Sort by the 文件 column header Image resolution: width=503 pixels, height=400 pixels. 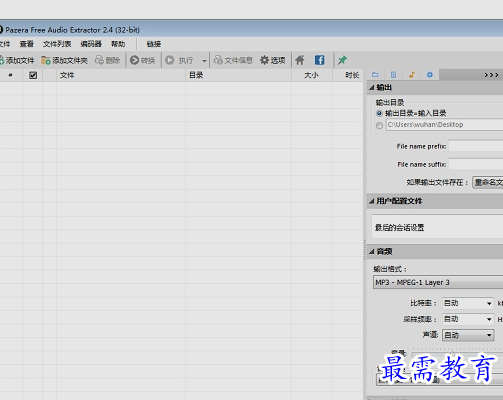point(121,75)
